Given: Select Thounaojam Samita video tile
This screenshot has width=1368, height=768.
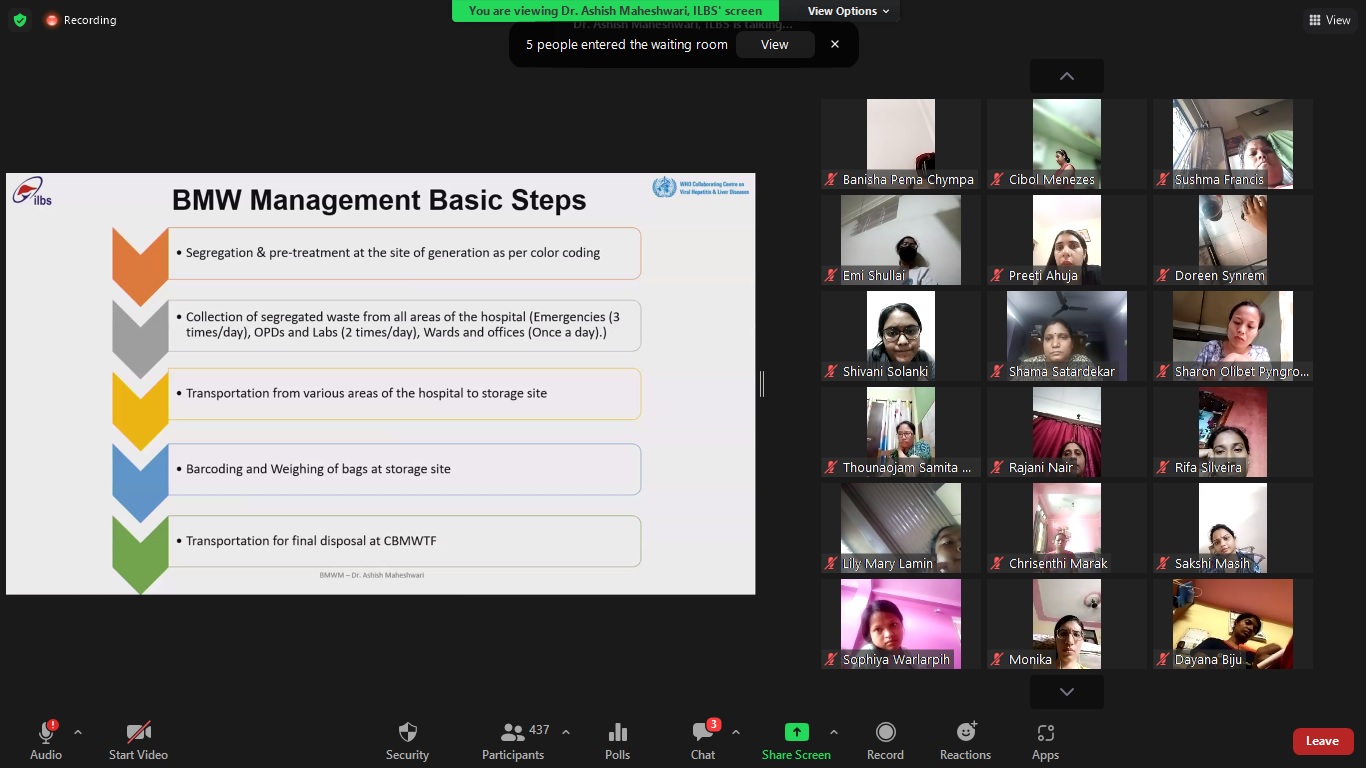Looking at the screenshot, I should [x=901, y=432].
